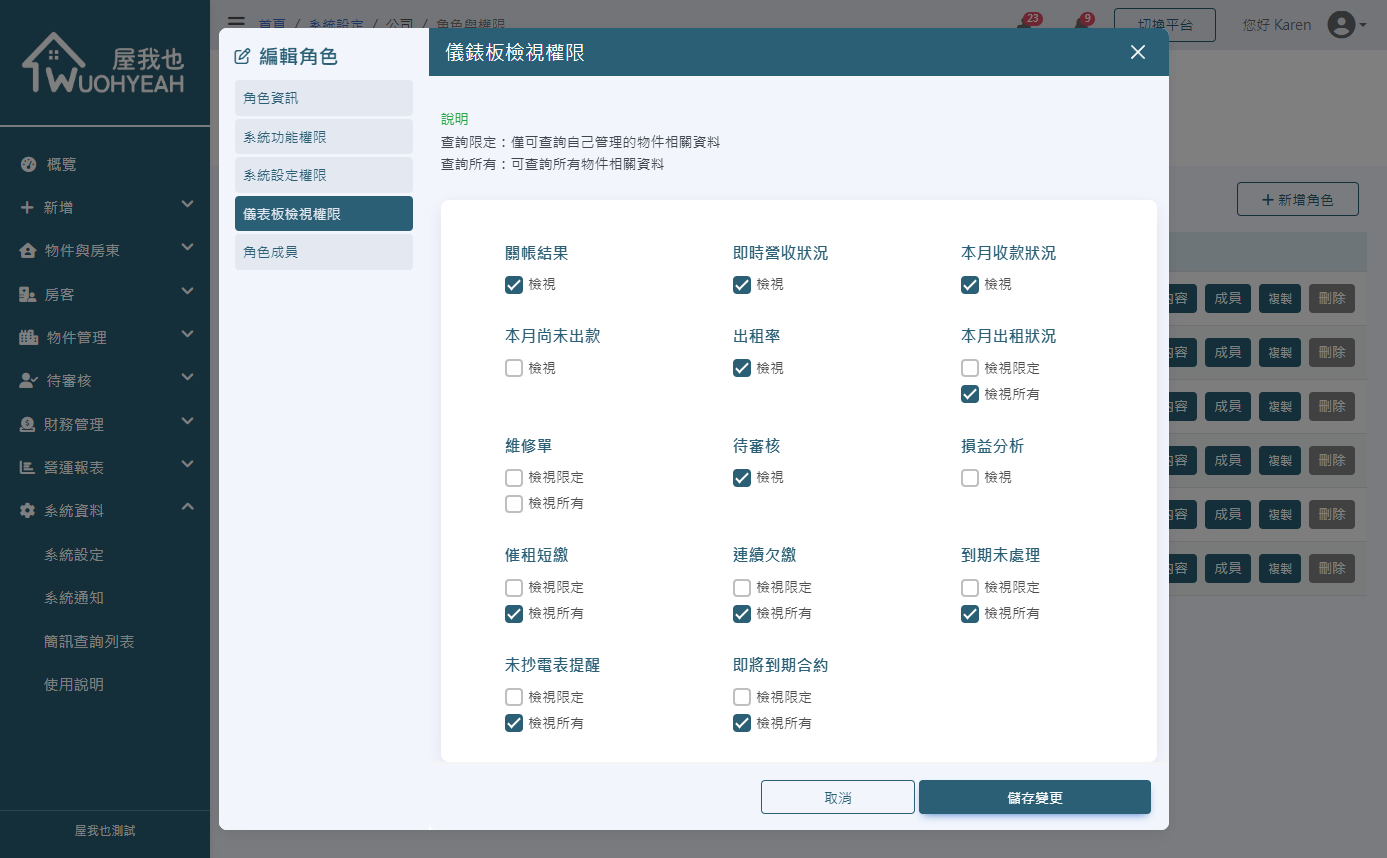Check 檢視限定 under 維修單

tap(514, 477)
